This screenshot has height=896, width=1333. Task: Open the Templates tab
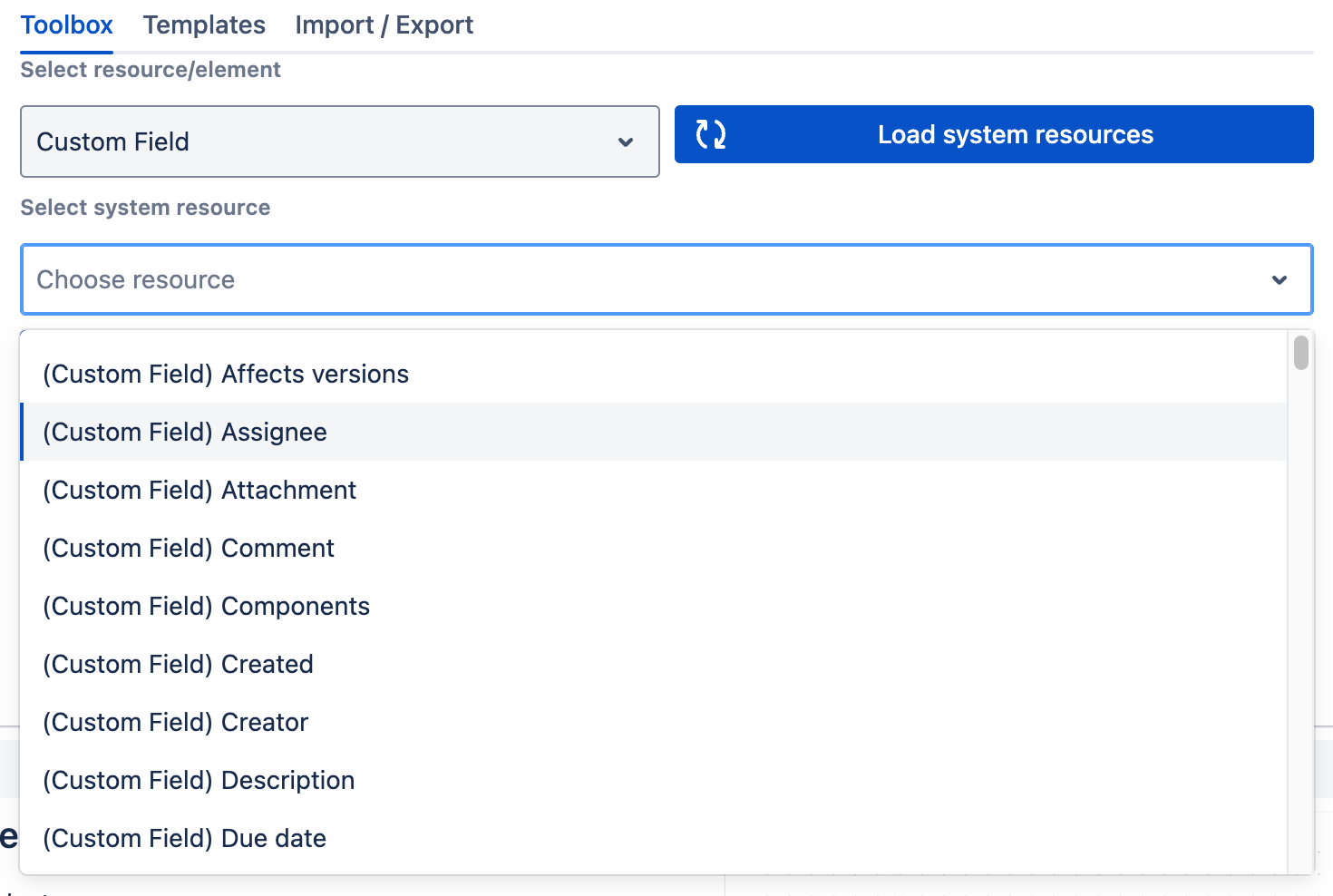204,25
